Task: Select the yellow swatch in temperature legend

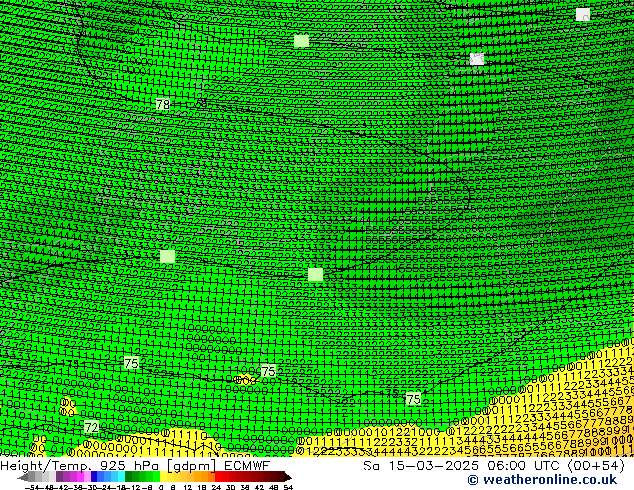Action: 163,477
